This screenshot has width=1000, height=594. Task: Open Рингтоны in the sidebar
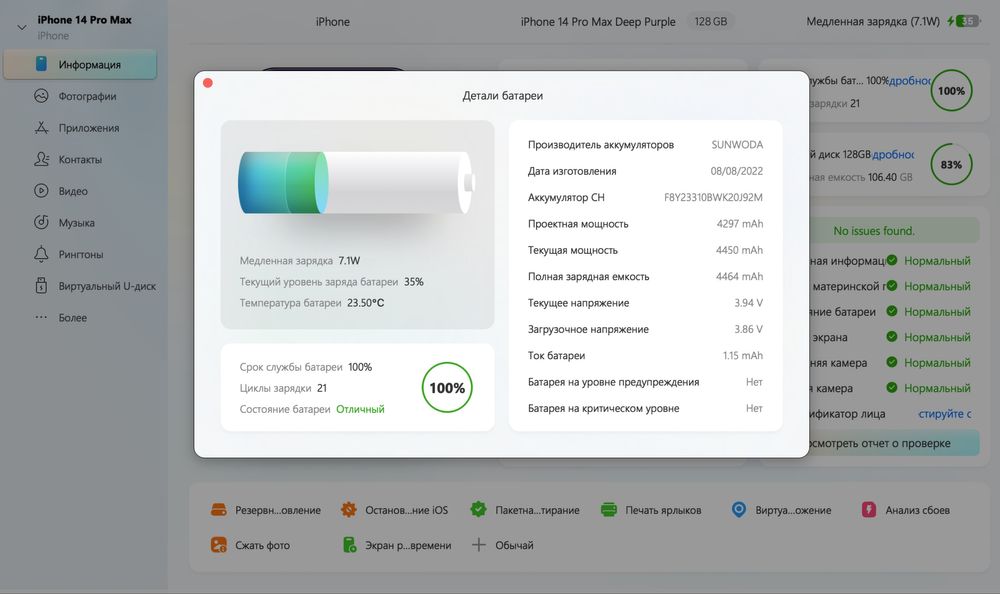(x=80, y=254)
